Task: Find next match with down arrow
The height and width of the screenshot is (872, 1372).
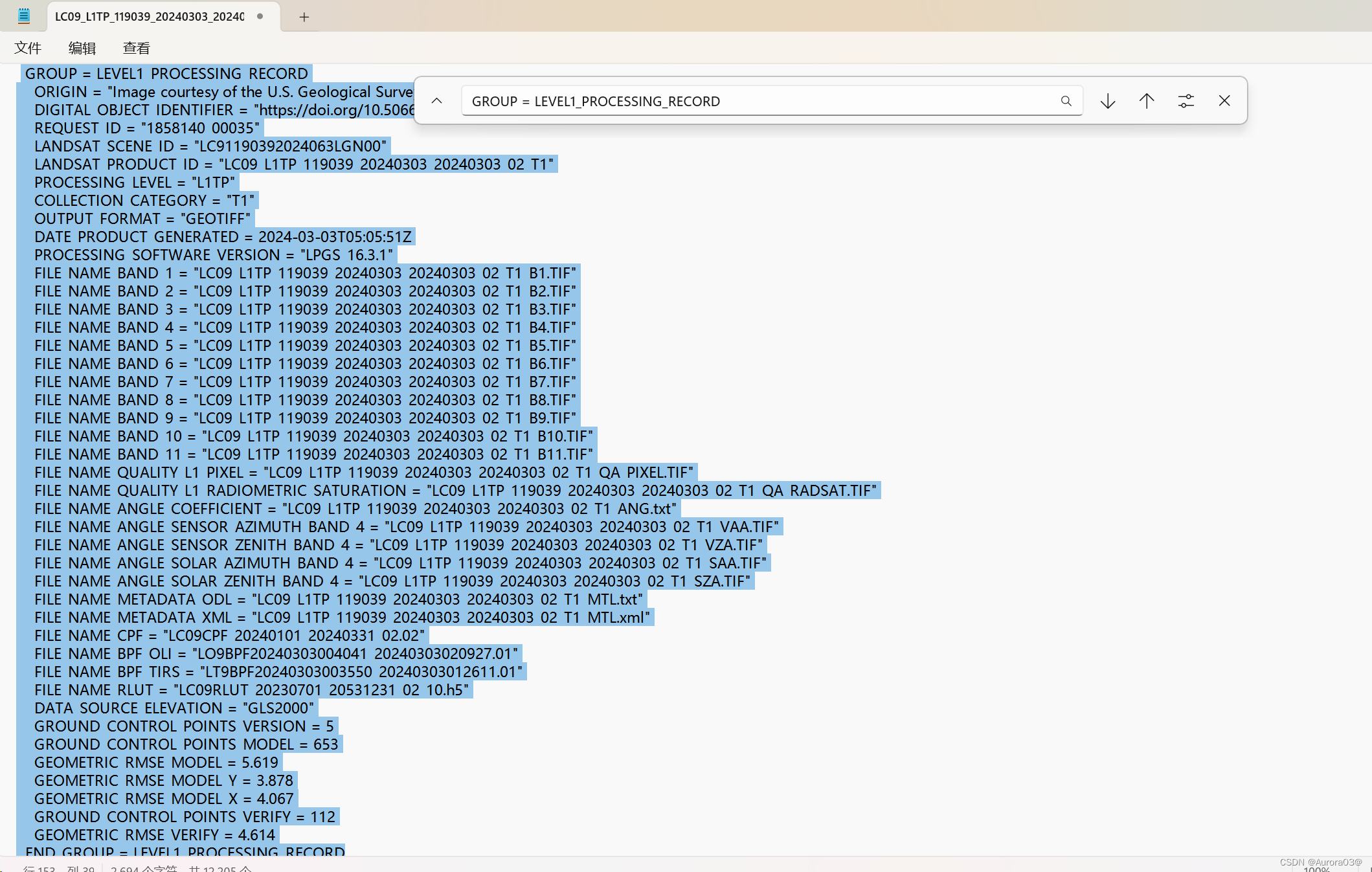Action: [x=1108, y=101]
